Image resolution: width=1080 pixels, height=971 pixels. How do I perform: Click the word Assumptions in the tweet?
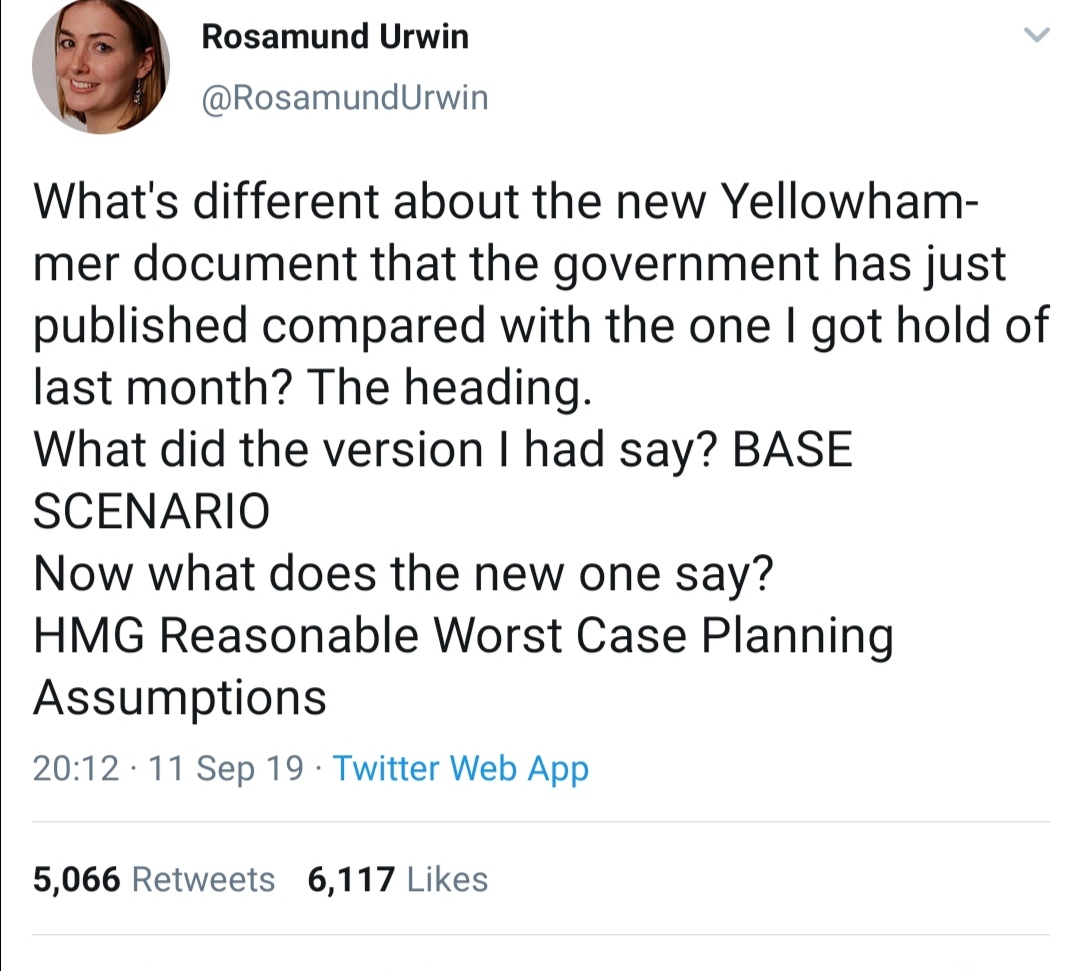point(180,698)
